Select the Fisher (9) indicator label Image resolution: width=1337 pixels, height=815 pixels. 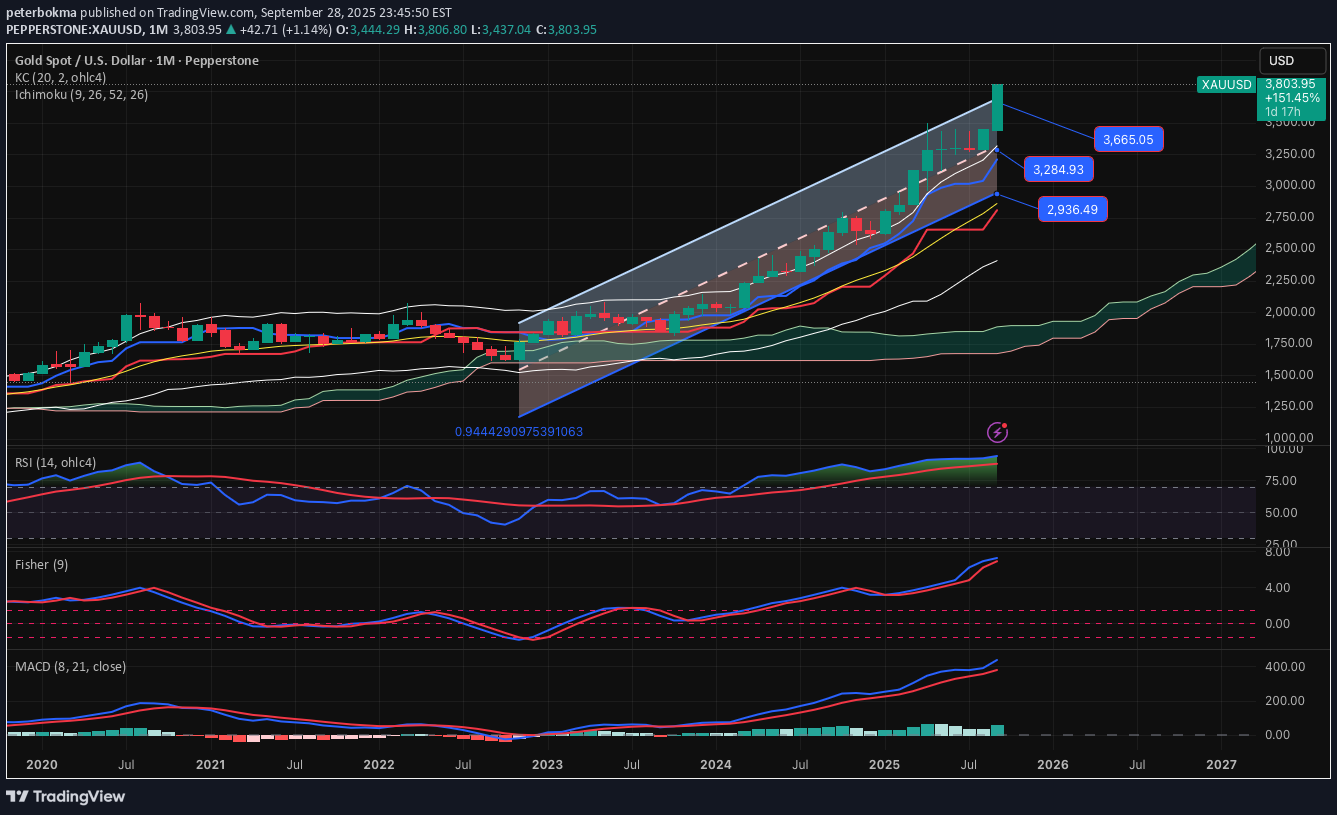(x=41, y=565)
